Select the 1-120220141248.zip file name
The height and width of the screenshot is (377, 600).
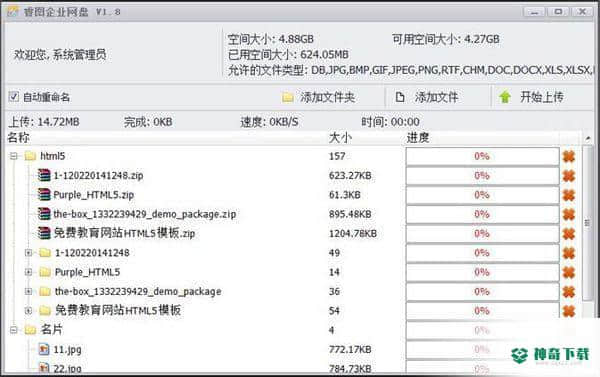(x=98, y=176)
